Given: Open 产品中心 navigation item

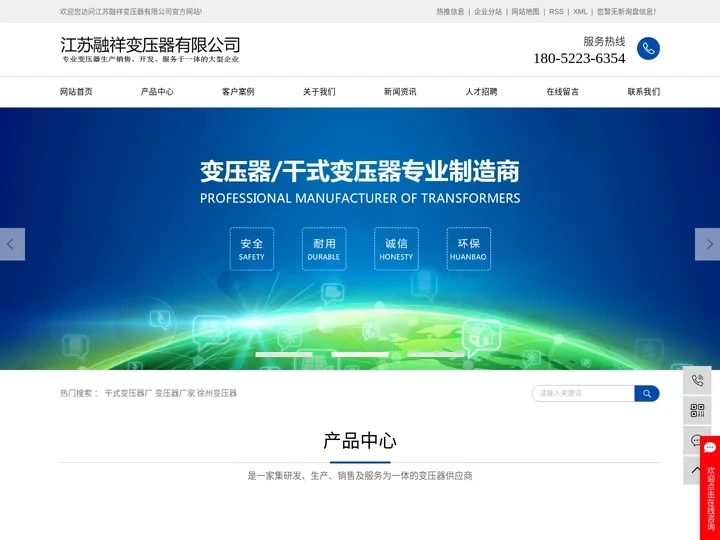Looking at the screenshot, I should [157, 92].
